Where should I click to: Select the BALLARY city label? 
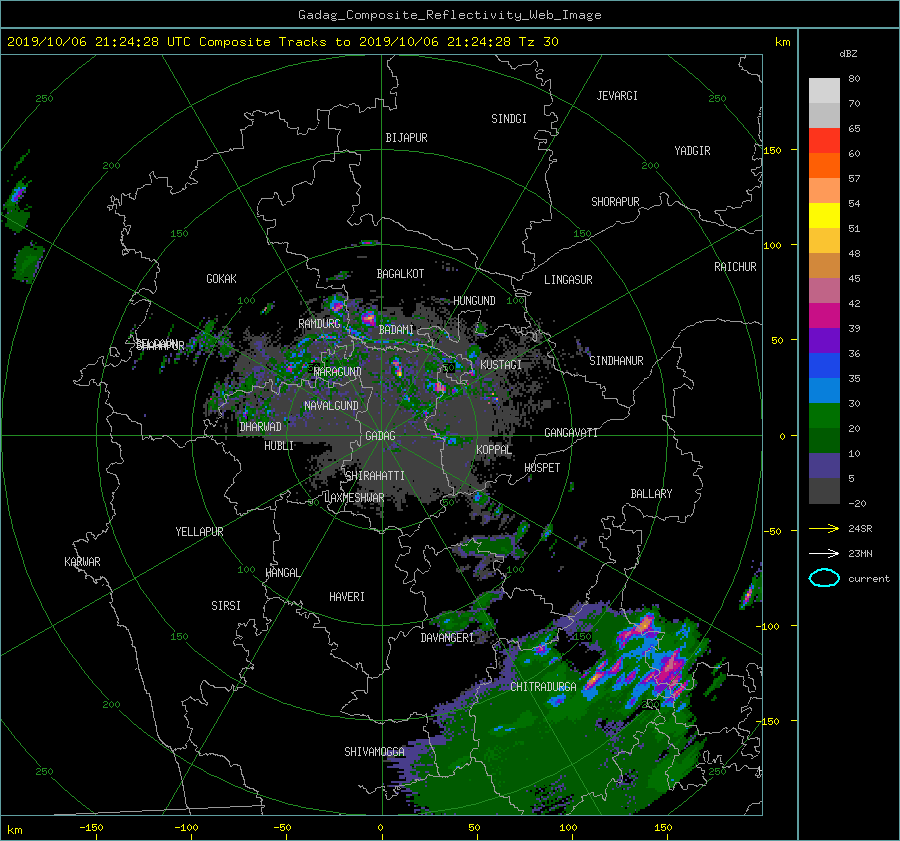[x=651, y=494]
